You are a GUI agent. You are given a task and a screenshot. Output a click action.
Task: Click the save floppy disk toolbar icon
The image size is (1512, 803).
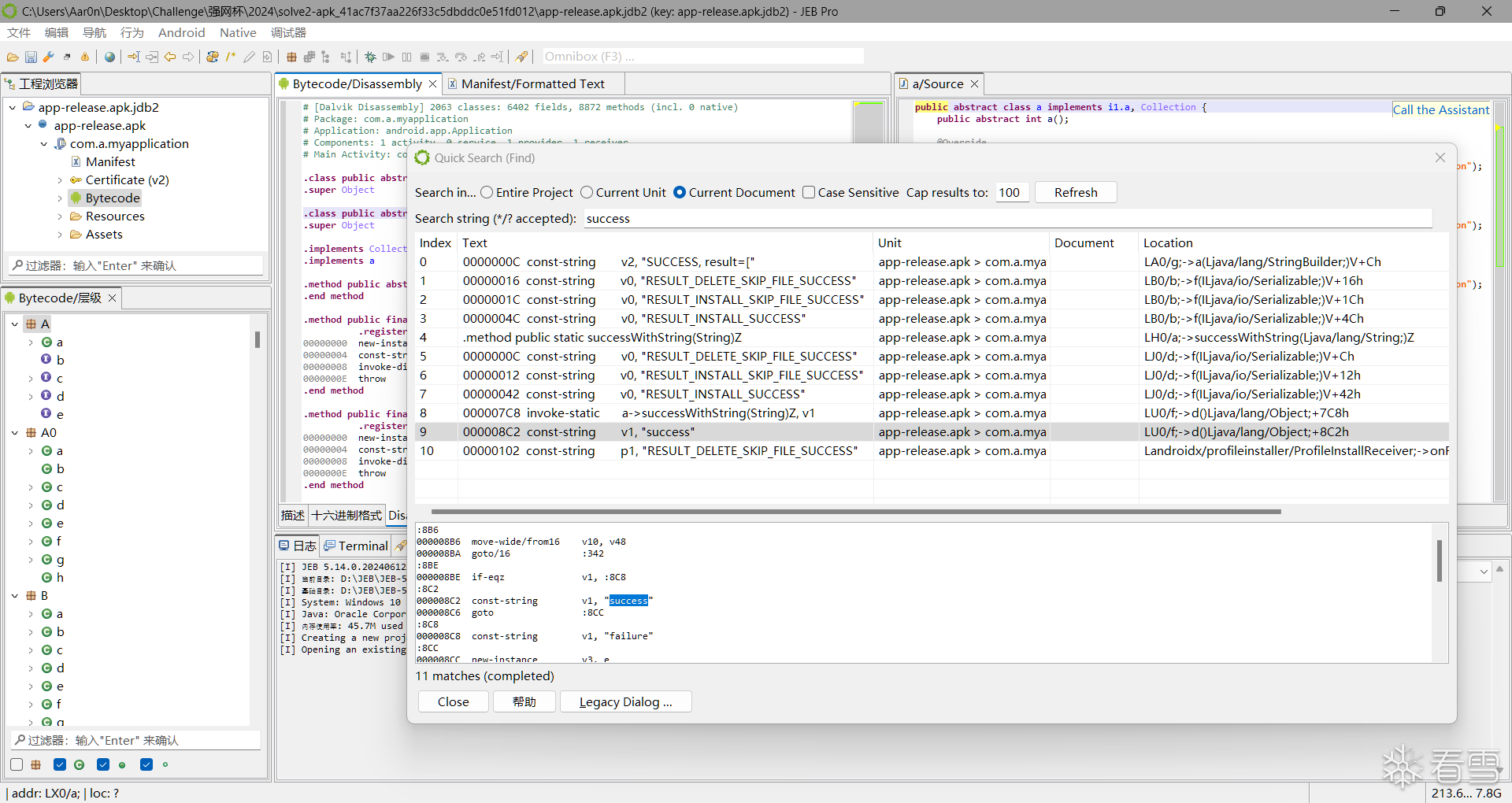pyautogui.click(x=31, y=57)
